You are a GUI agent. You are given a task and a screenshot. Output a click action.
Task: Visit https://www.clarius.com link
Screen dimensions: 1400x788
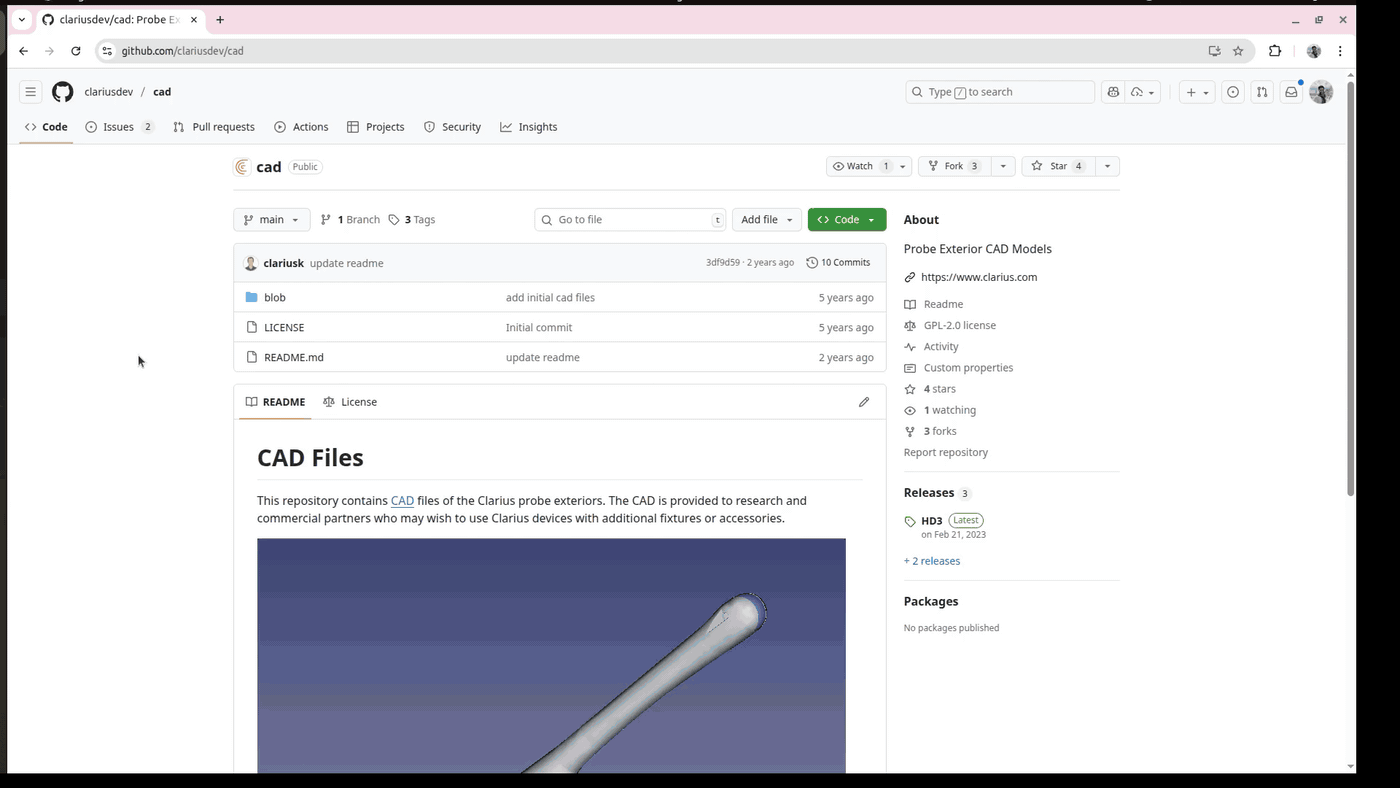click(x=979, y=277)
